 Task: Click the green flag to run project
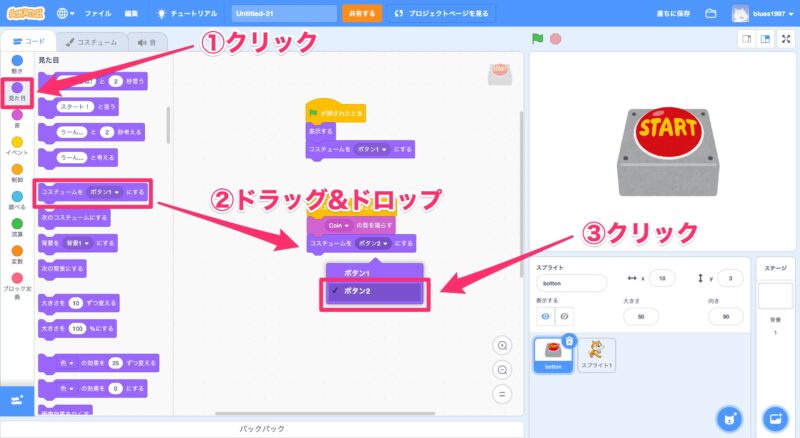538,39
